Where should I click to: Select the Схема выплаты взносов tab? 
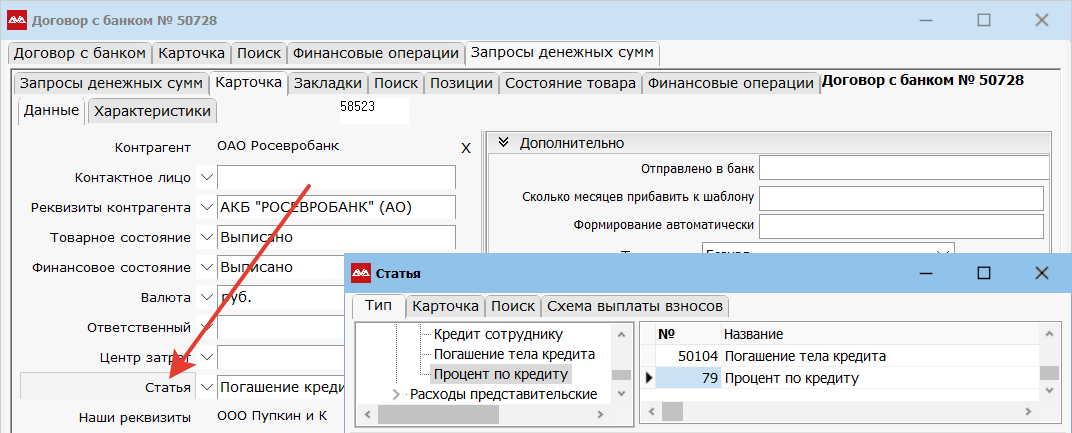coord(635,306)
